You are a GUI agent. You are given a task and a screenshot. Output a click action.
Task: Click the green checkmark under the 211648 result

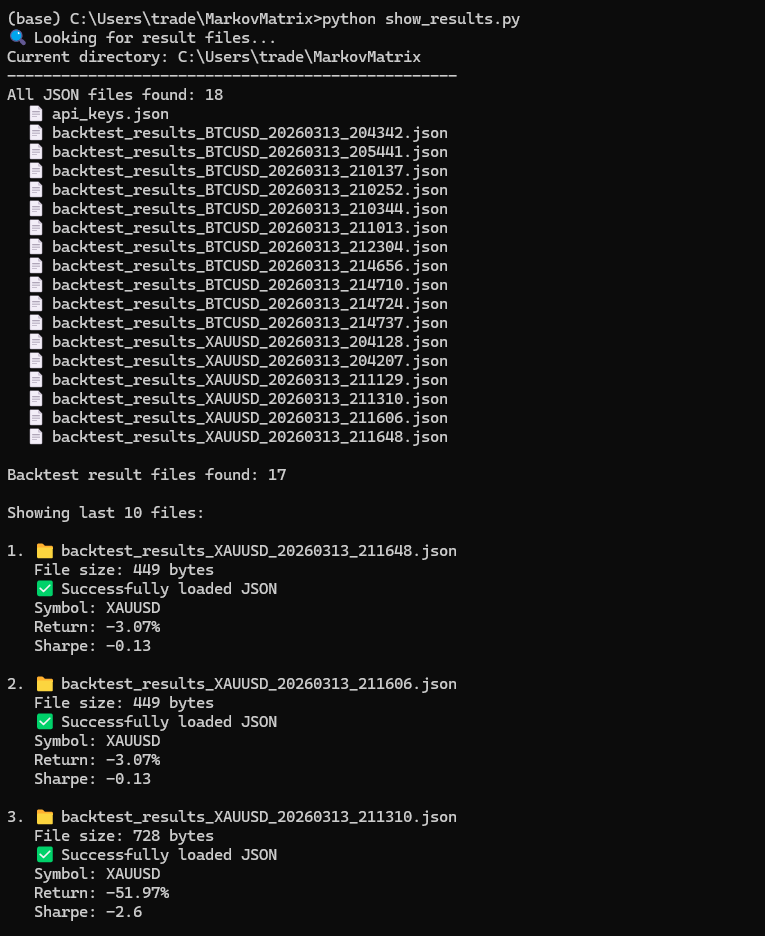click(44, 589)
